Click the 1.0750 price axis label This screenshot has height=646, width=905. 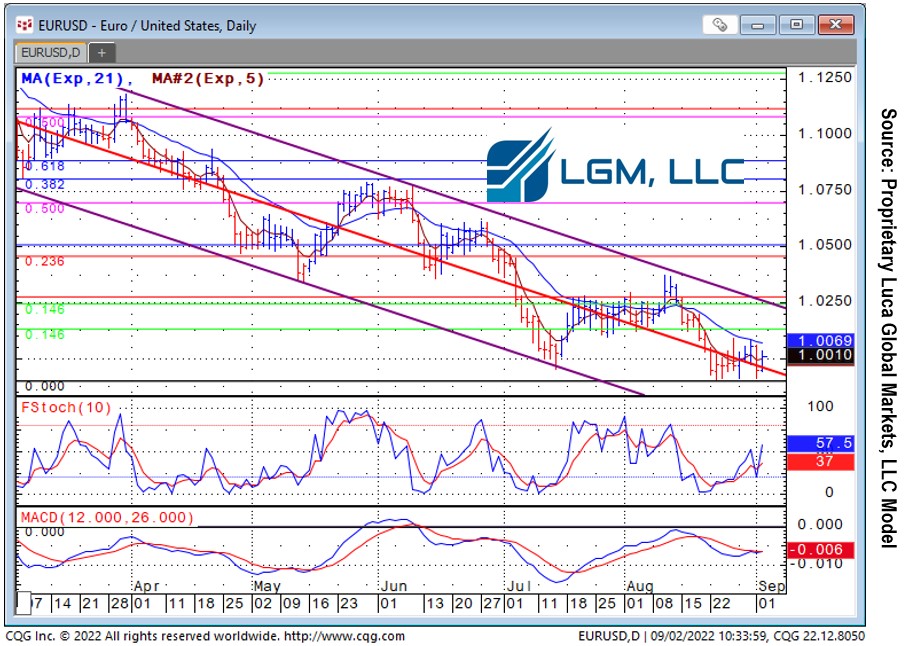click(x=825, y=189)
